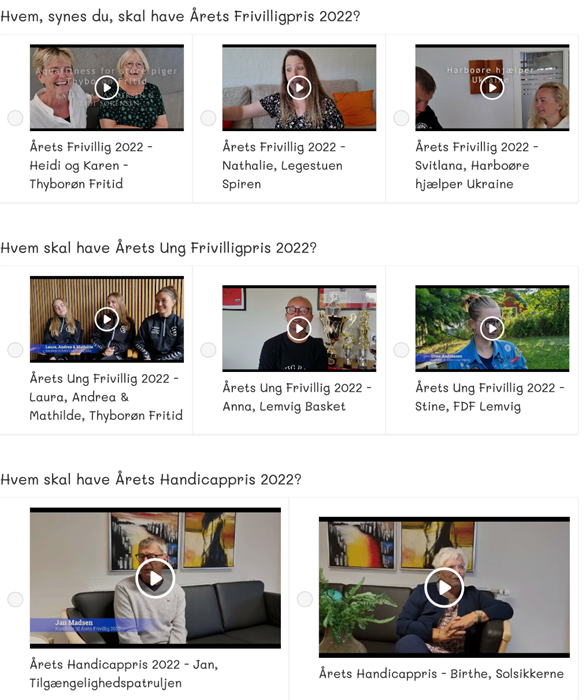Image resolution: width=586 pixels, height=700 pixels.
Task: Play the Stine, FDF Lemvig video
Action: coord(492,329)
